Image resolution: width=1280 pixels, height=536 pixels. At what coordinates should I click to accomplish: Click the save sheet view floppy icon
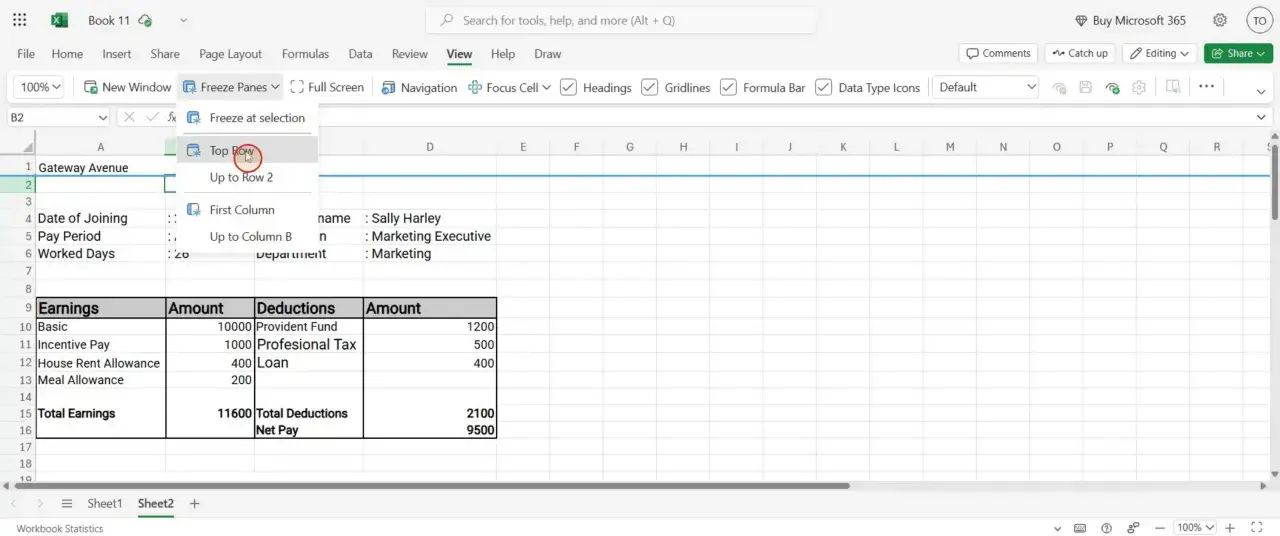tap(1086, 88)
